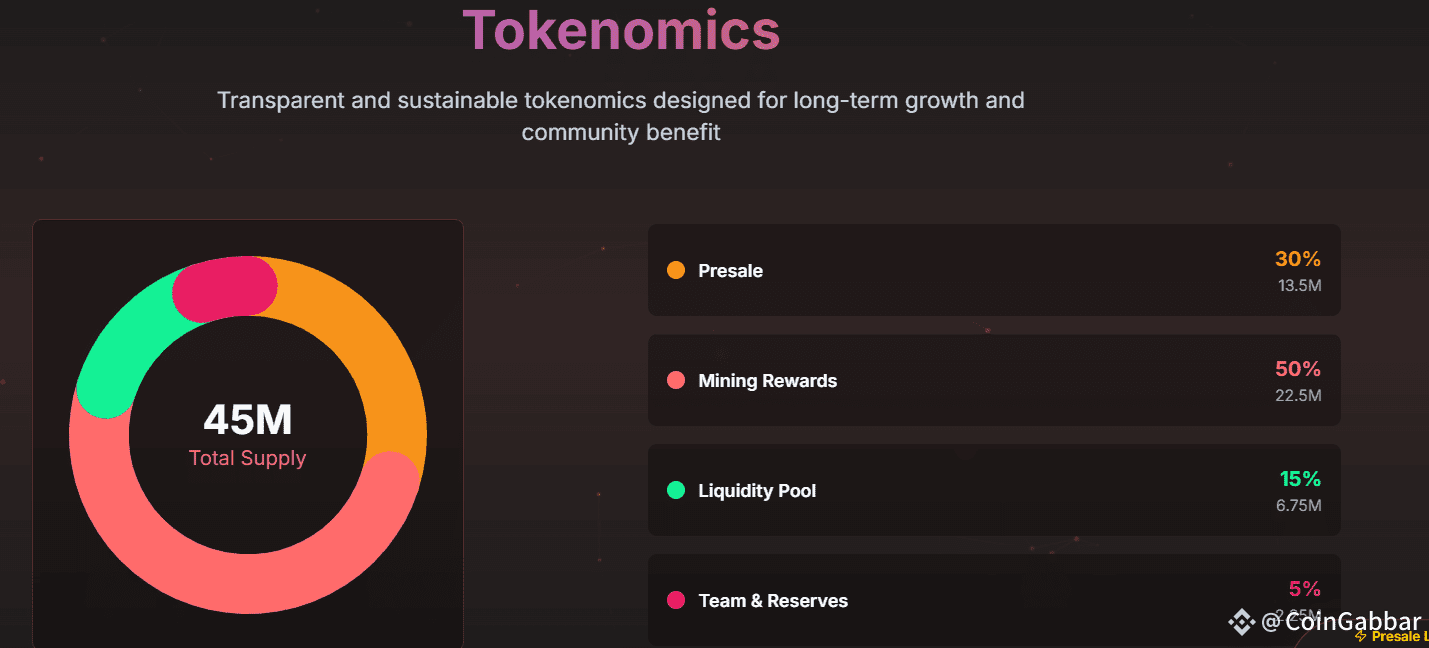
Task: Click the coral Mining Rewards legend dot
Action: (676, 380)
